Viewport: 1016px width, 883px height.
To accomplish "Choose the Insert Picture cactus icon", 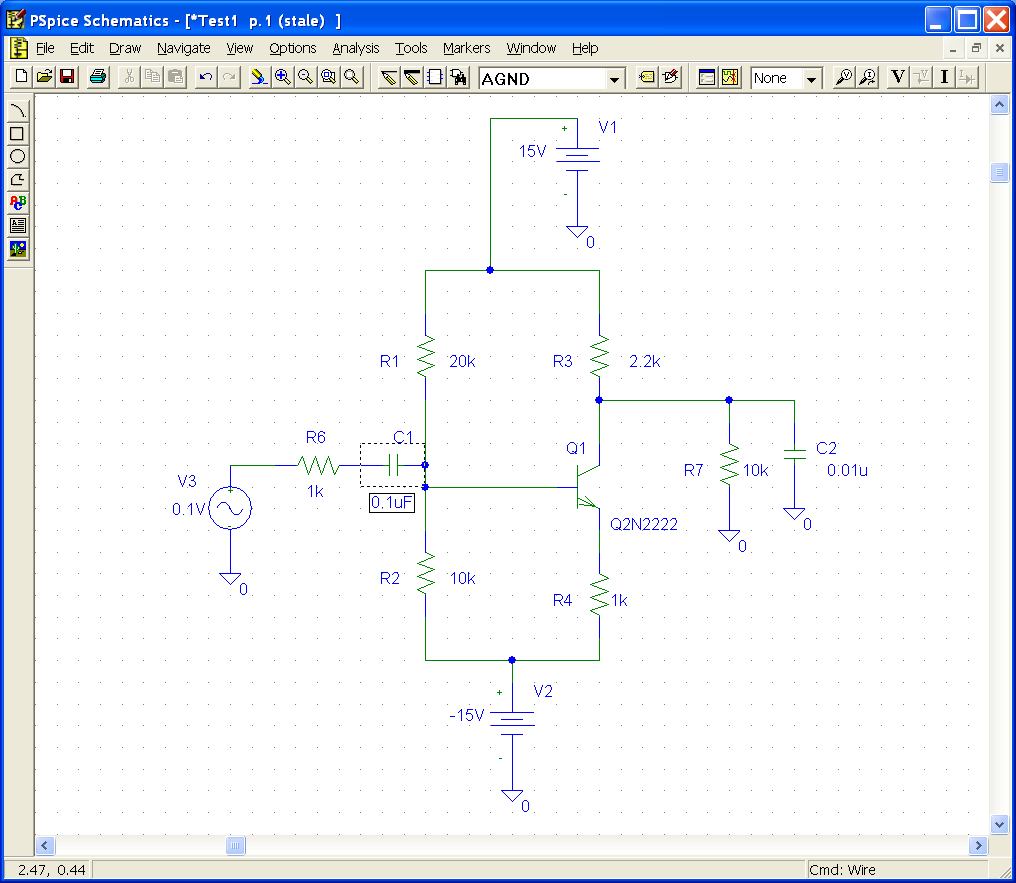I will click(x=17, y=249).
